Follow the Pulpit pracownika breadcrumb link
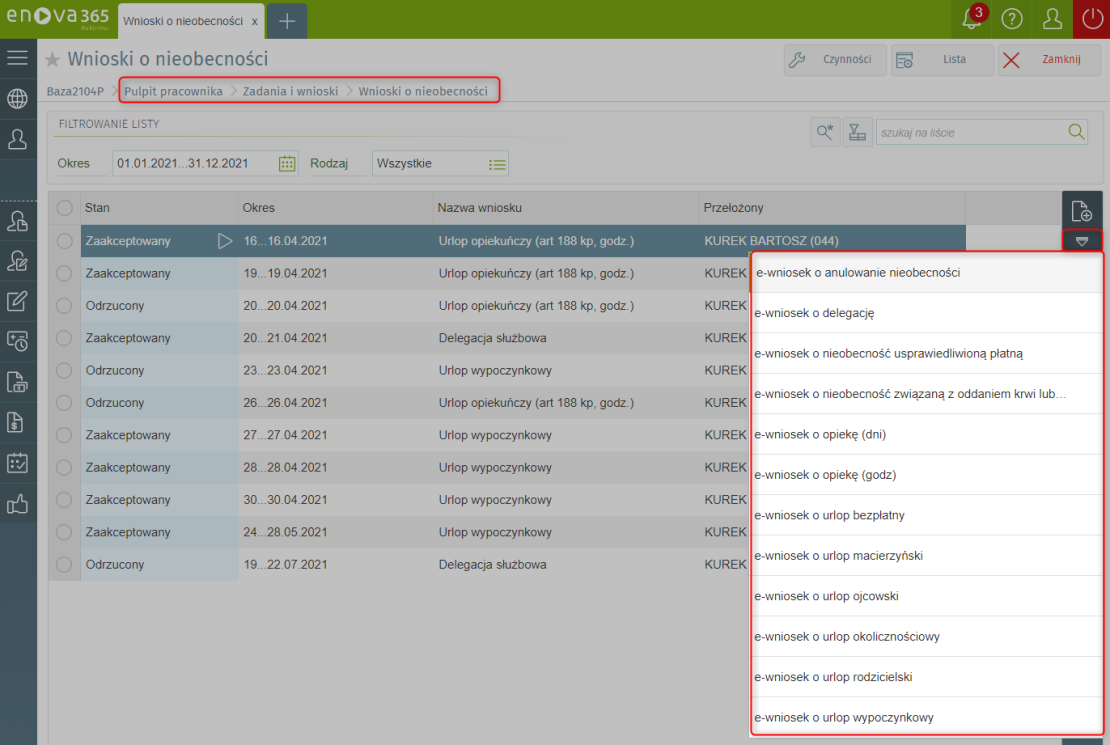 coord(173,91)
